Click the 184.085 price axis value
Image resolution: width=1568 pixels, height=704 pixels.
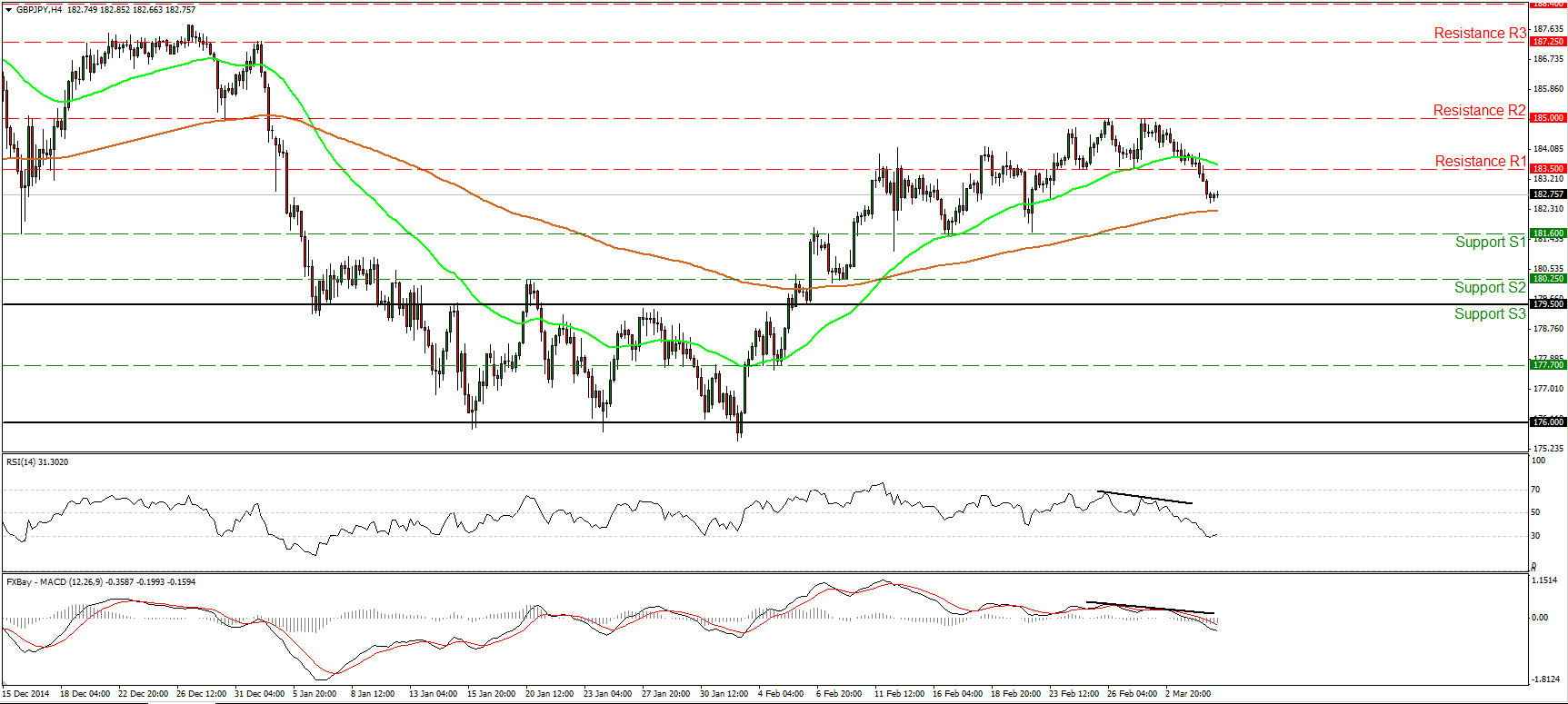coord(1548,149)
